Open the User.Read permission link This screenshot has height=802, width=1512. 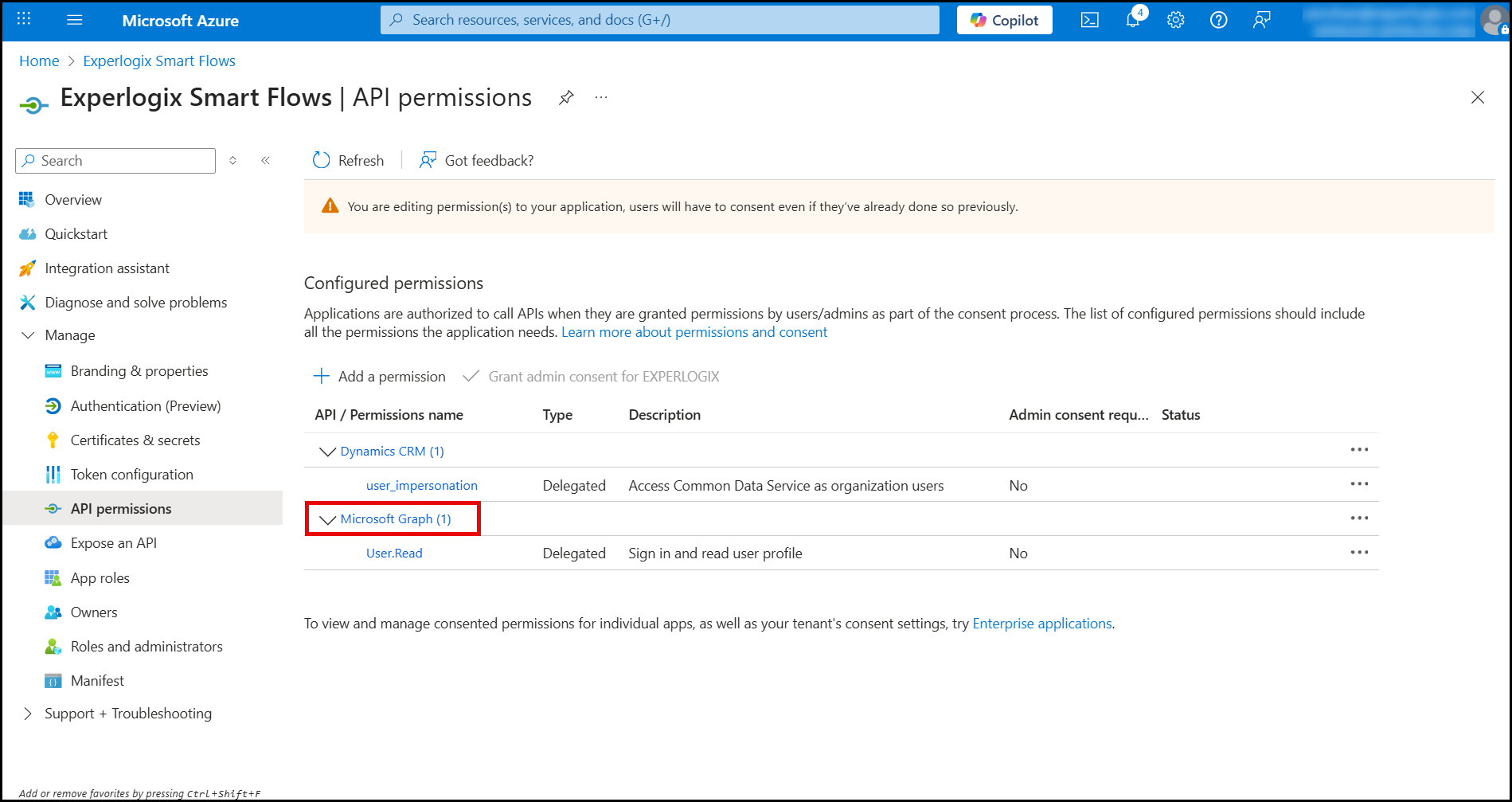coord(394,554)
